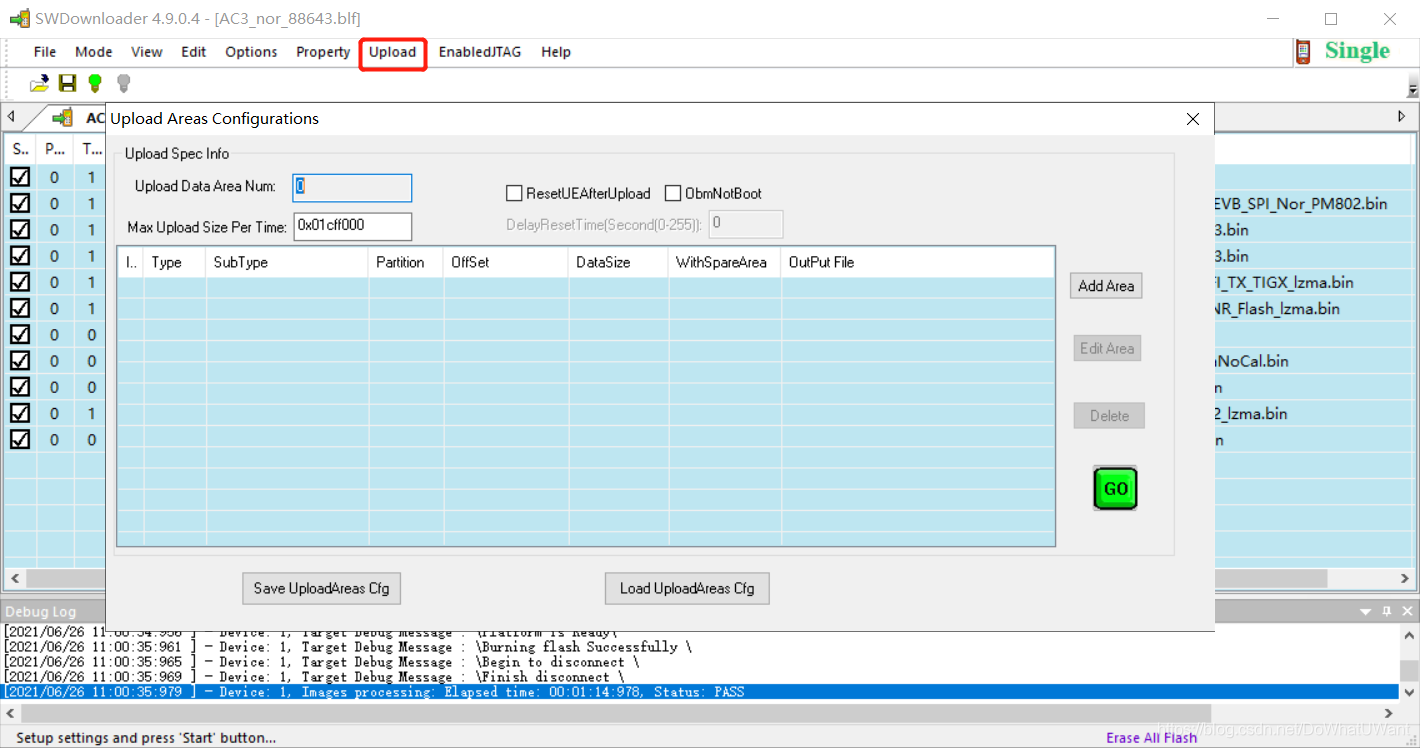Click the tab scroll right arrow
This screenshot has width=1420, height=748.
tap(1402, 117)
